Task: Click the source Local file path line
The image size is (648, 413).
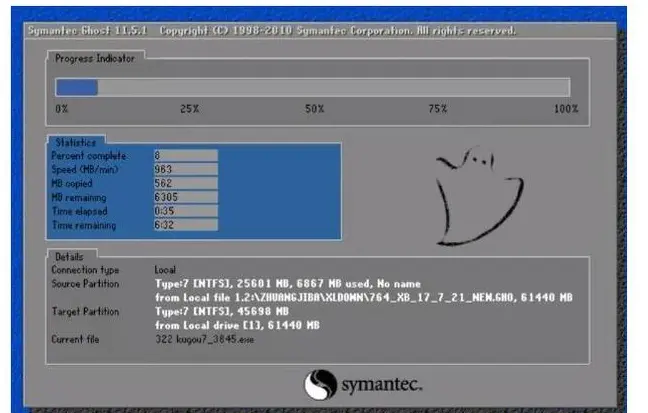Action: pyautogui.click(x=364, y=298)
